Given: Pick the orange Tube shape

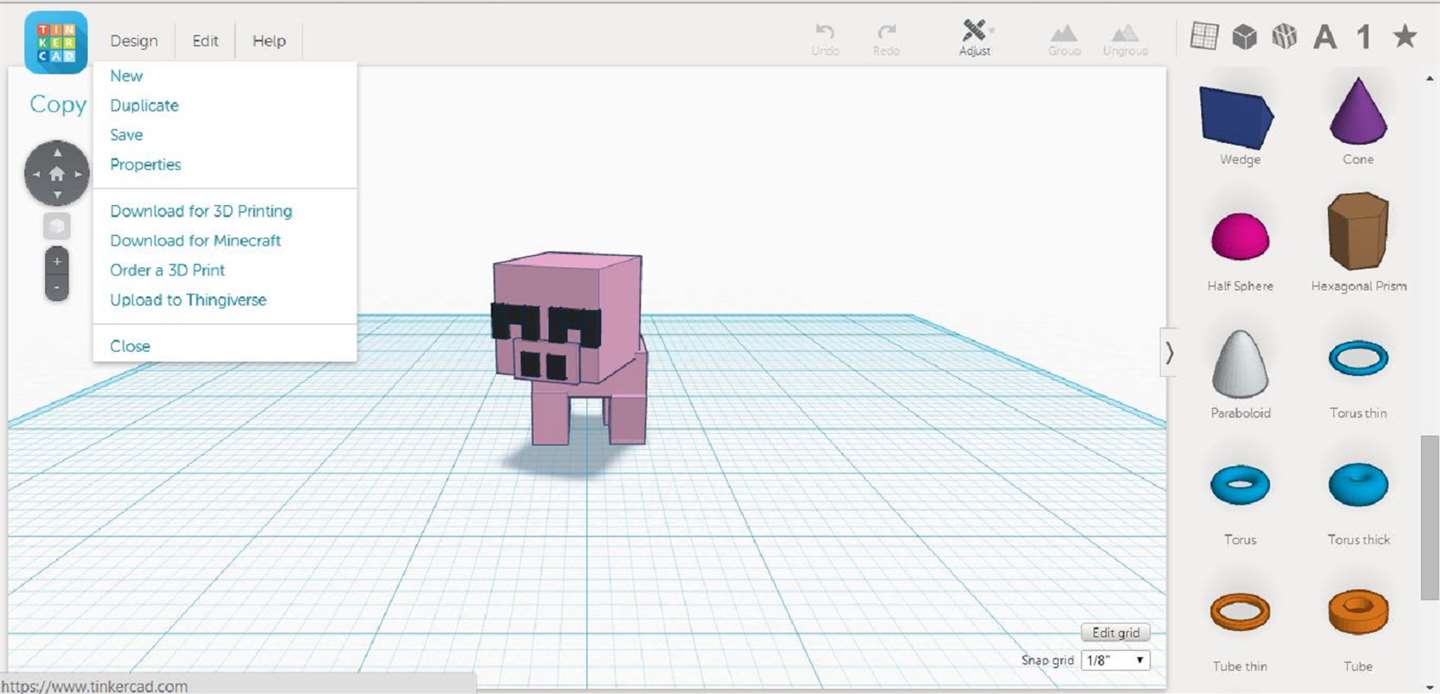Looking at the screenshot, I should click(1358, 611).
